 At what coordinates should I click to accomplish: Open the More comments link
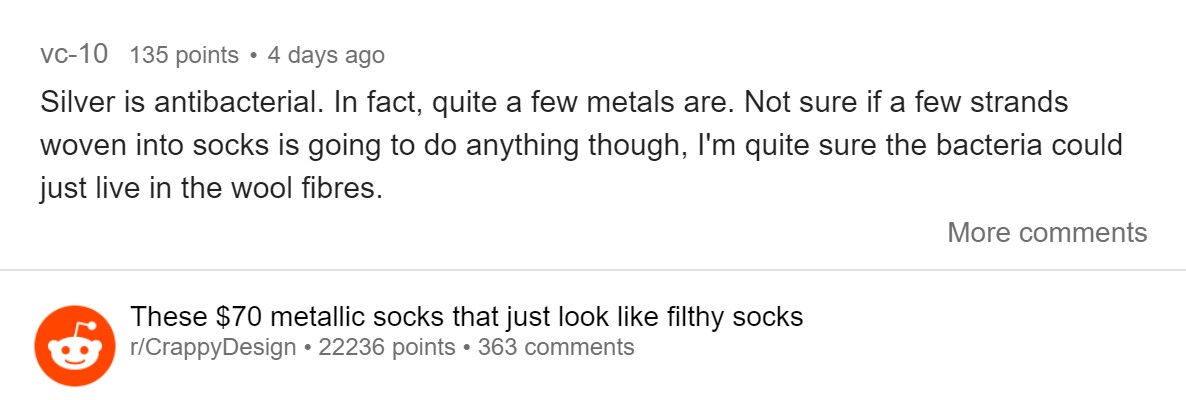[x=1047, y=232]
